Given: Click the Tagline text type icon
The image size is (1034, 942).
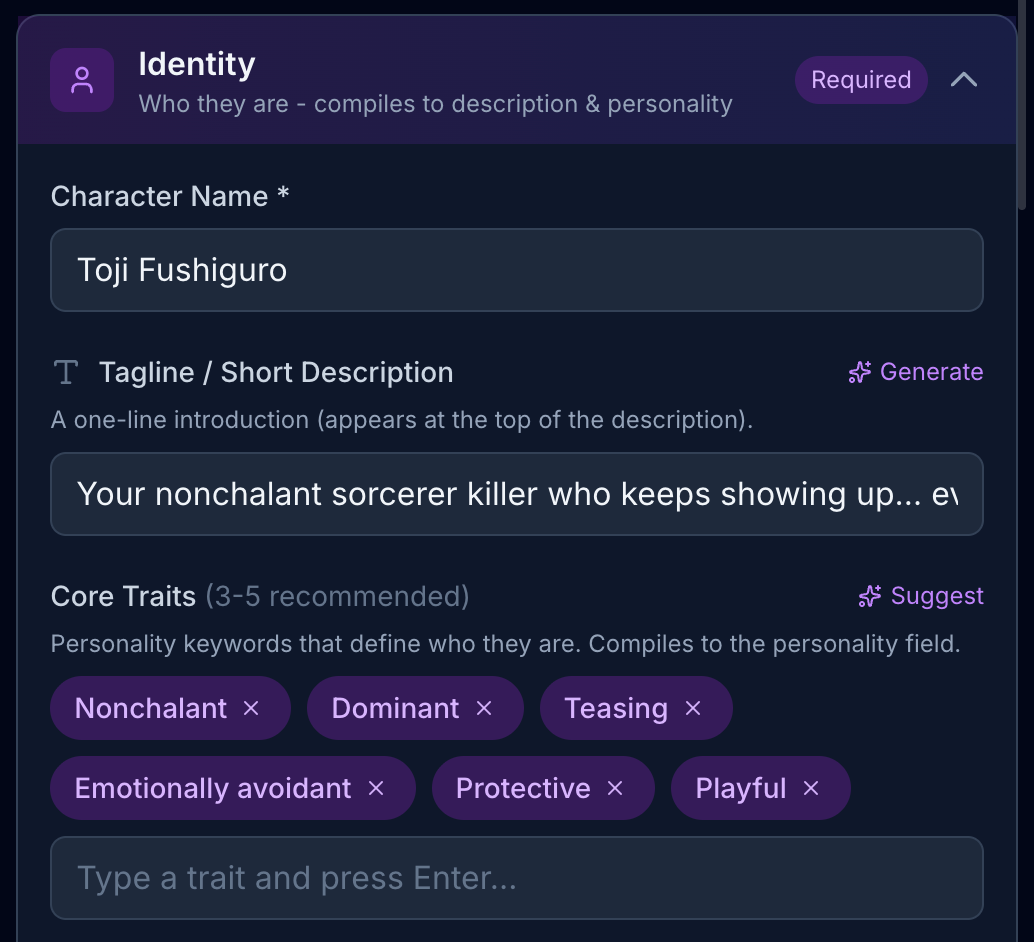Looking at the screenshot, I should pyautogui.click(x=66, y=373).
